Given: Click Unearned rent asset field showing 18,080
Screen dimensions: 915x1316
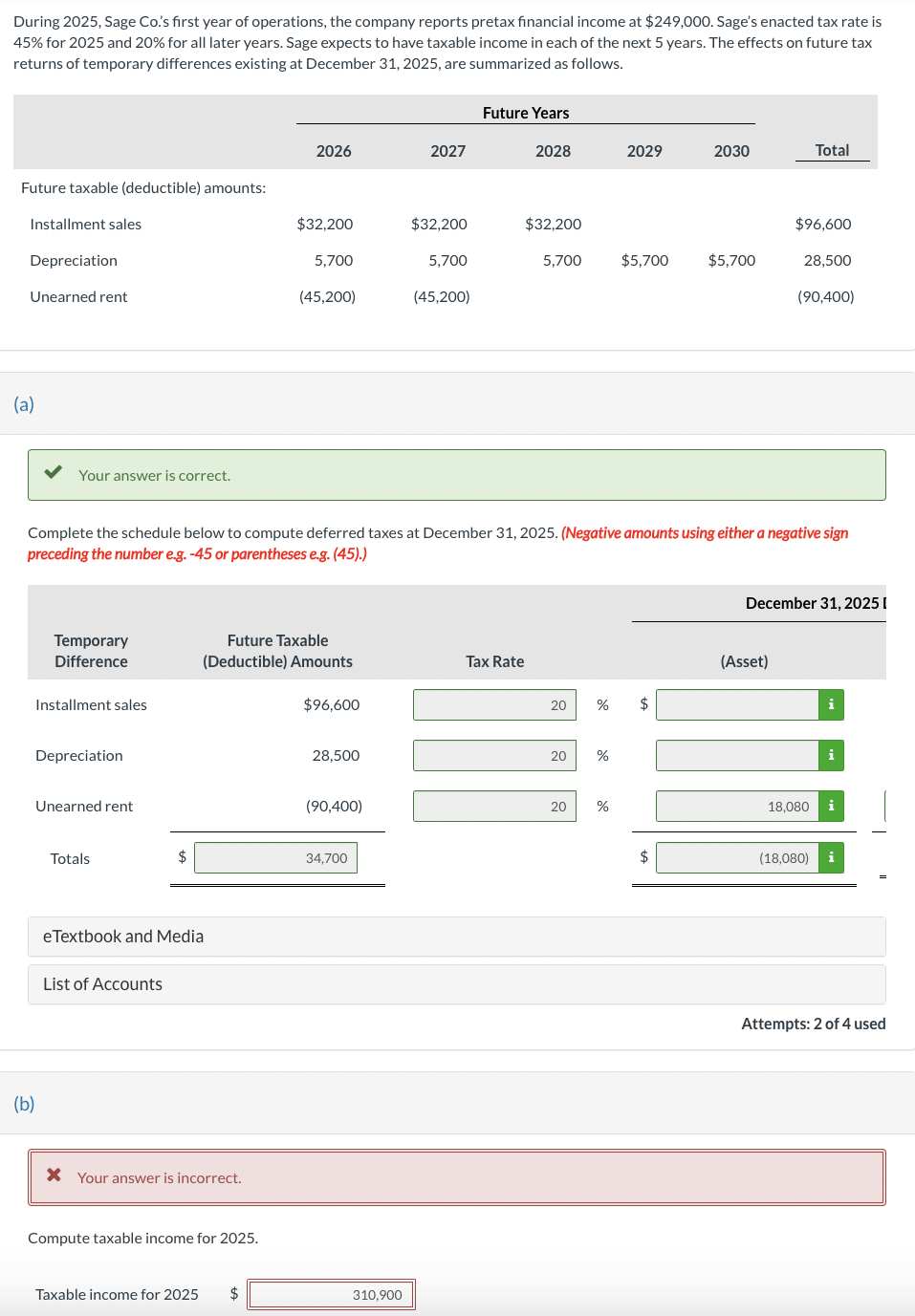Looking at the screenshot, I should [737, 807].
